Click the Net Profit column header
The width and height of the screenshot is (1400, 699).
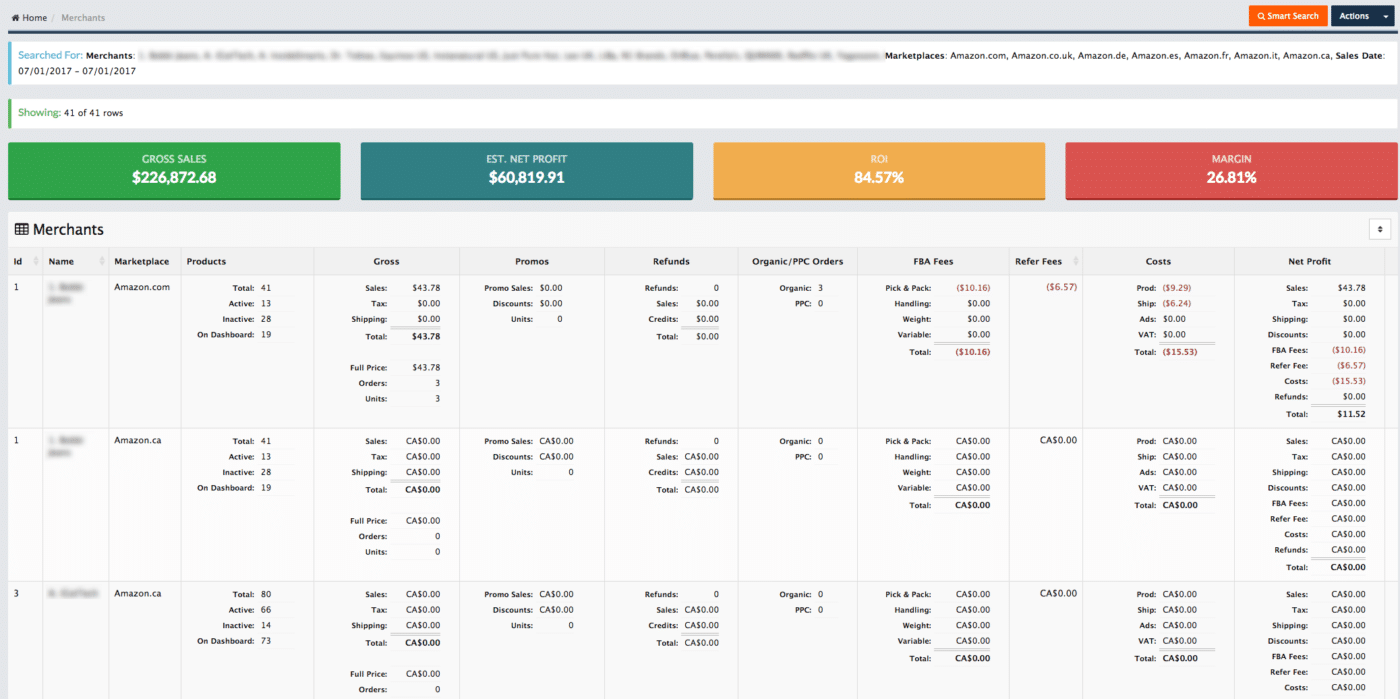(x=1309, y=261)
